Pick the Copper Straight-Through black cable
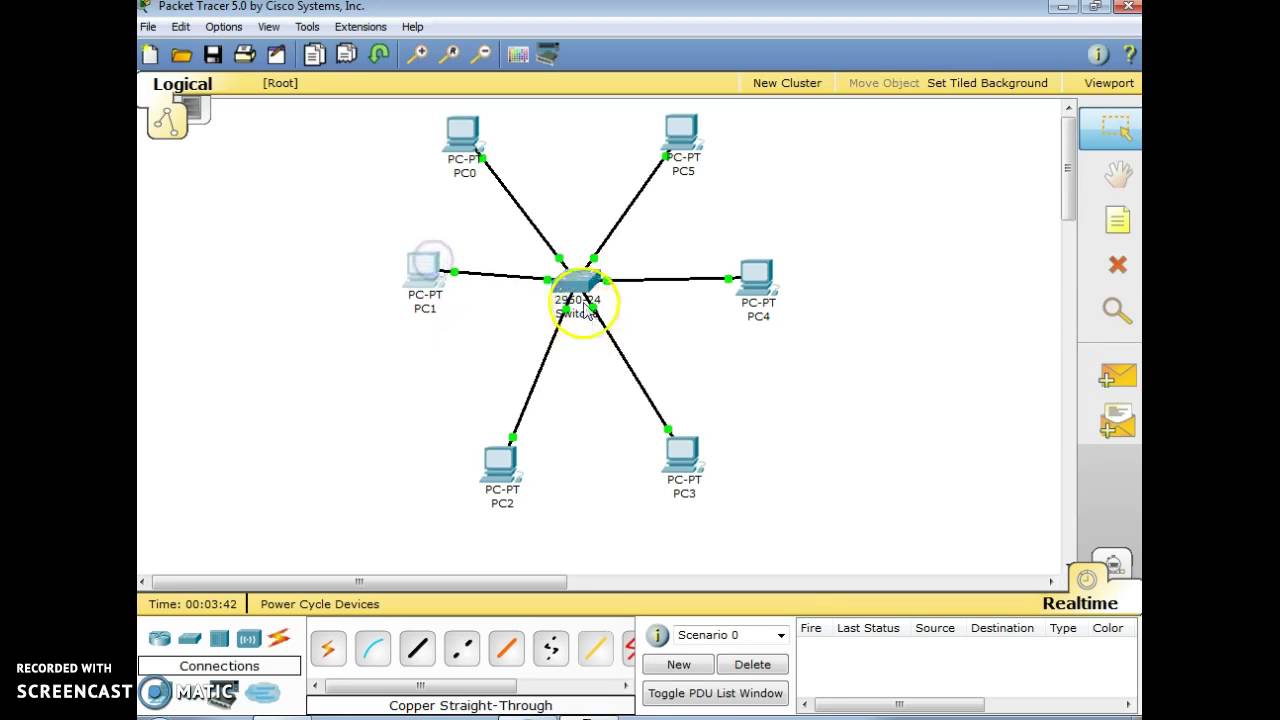Screen dimensions: 1280x720 coord(417,649)
